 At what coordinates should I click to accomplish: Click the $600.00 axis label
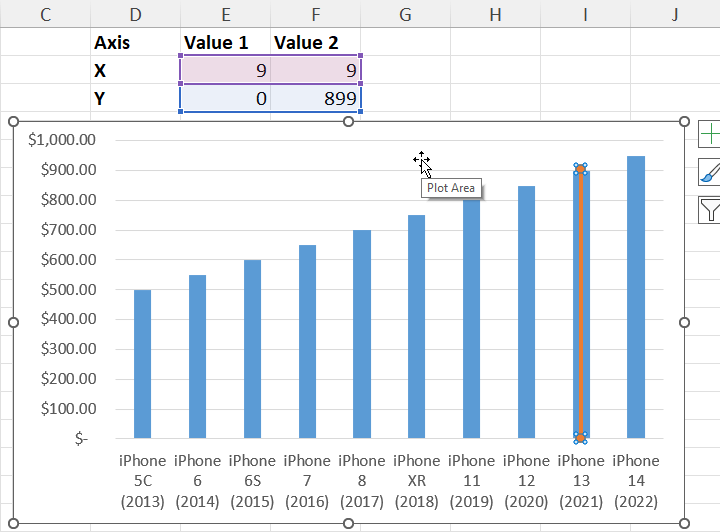(68, 259)
